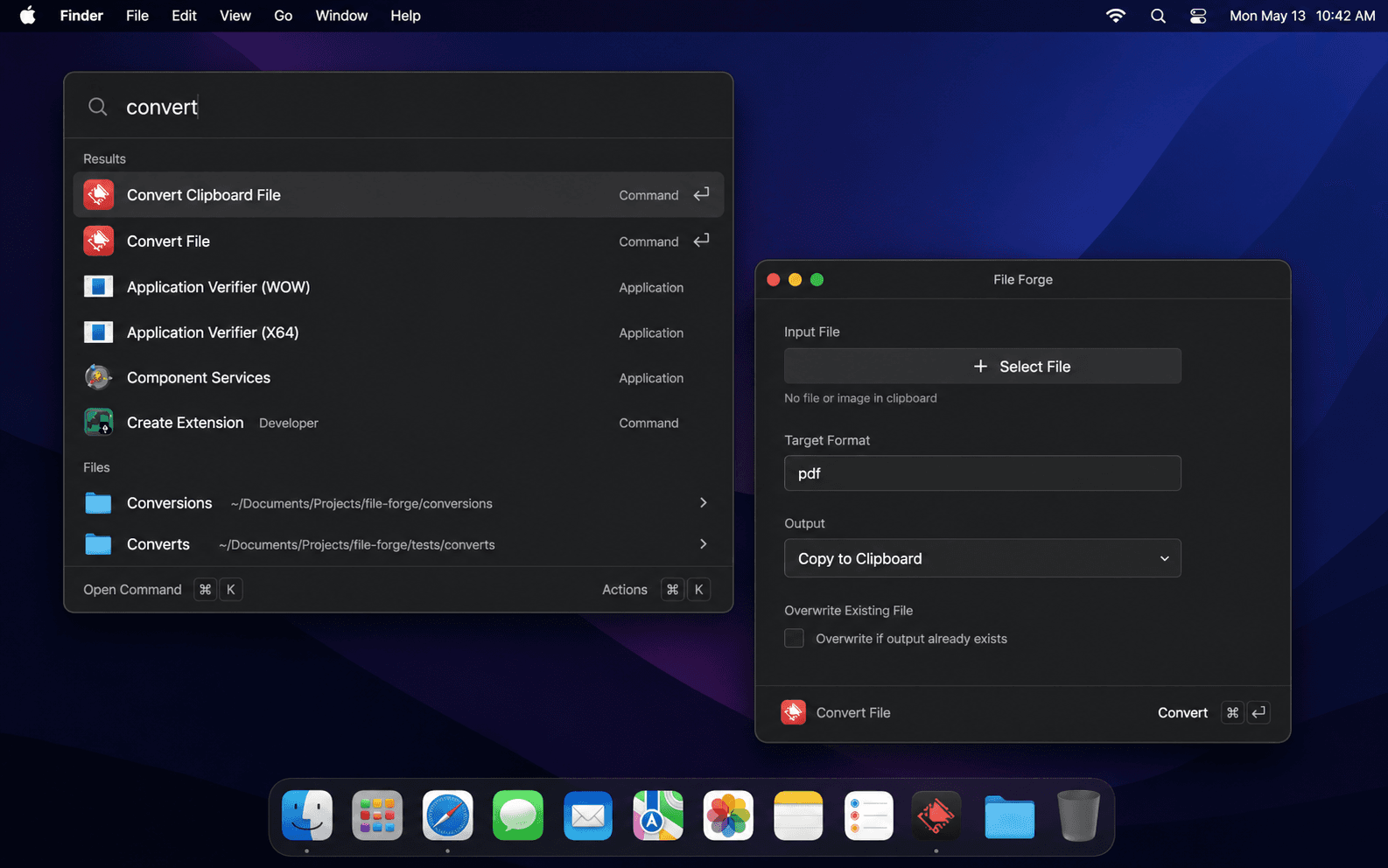
Task: Open the Help menu
Action: (x=405, y=16)
